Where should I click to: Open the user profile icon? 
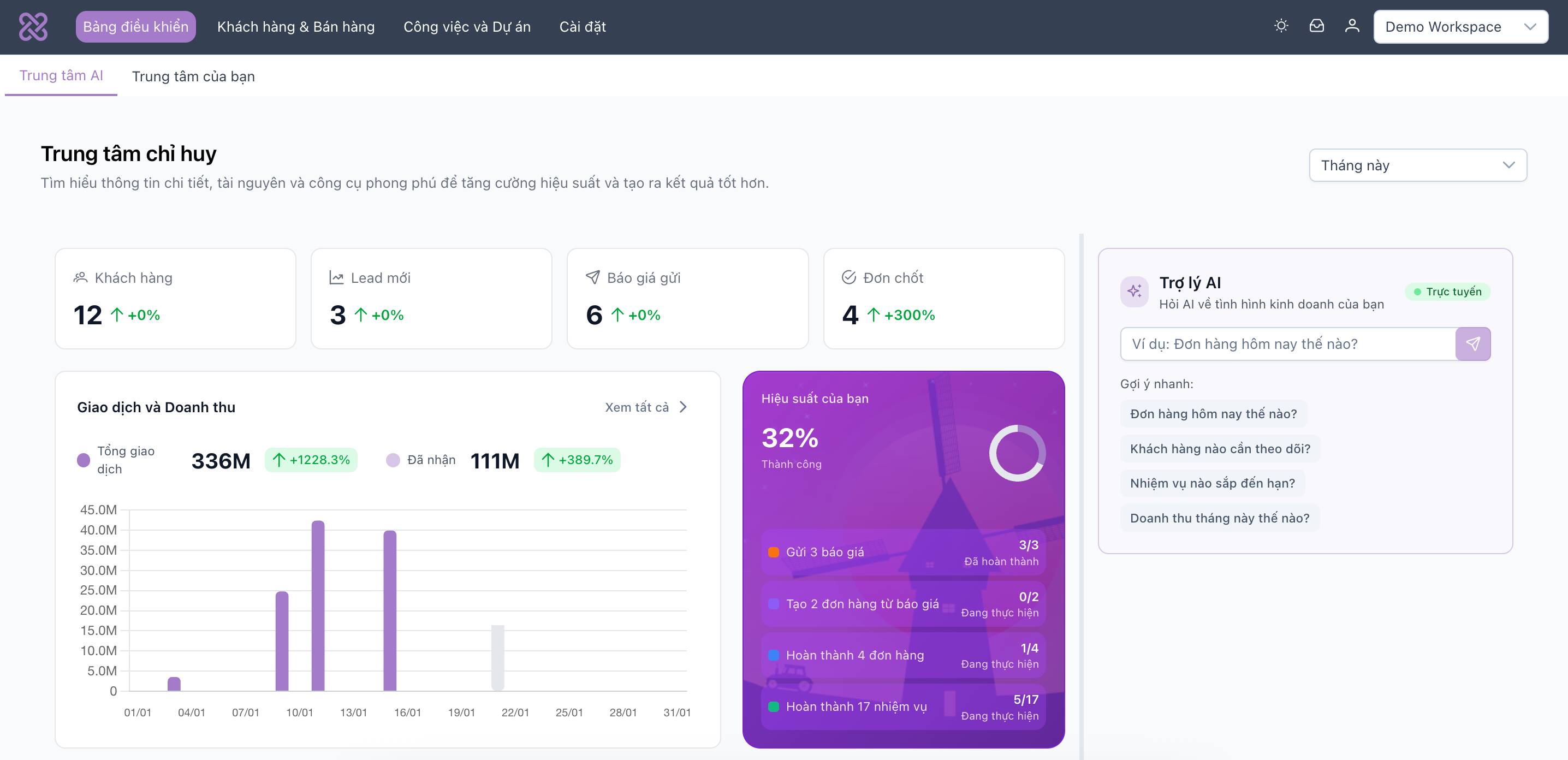click(1351, 26)
